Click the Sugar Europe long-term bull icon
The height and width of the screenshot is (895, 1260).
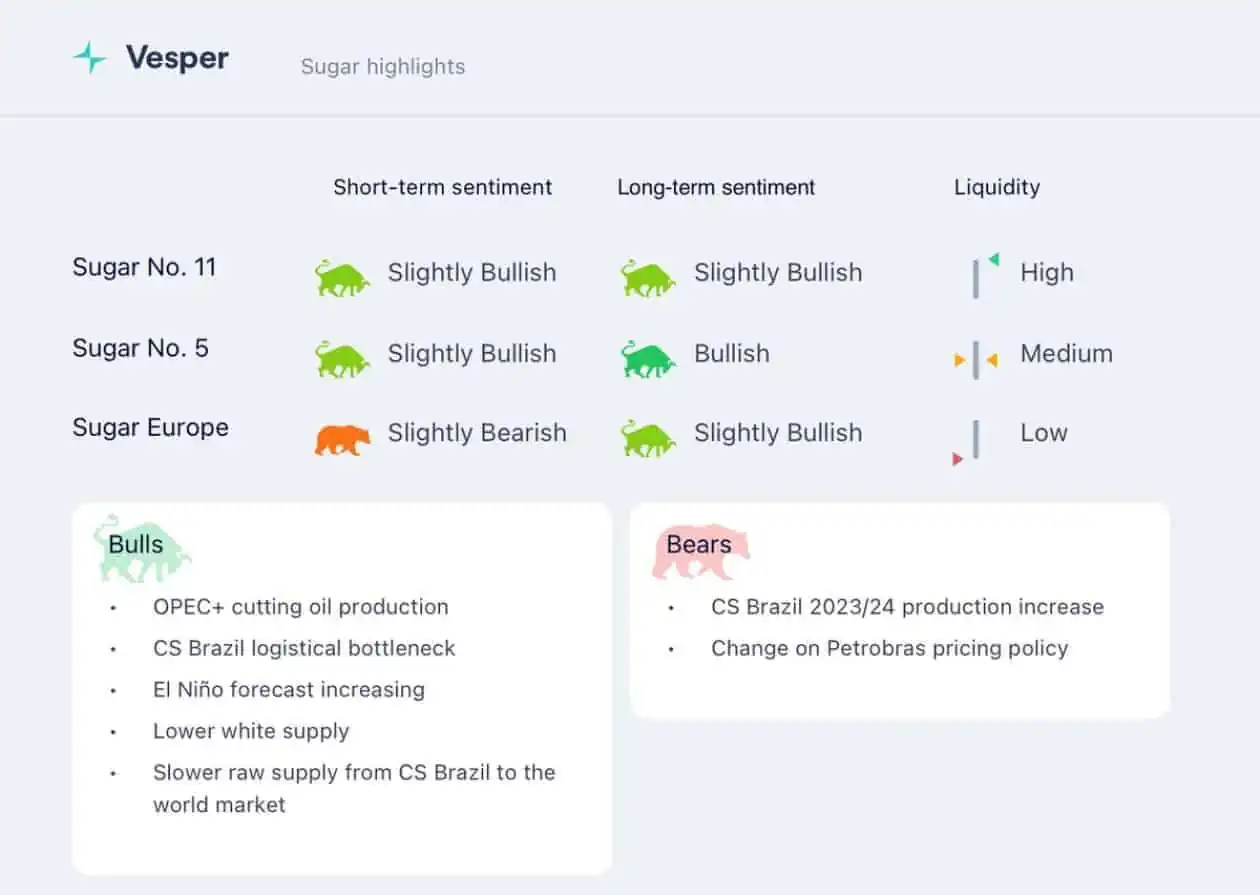point(648,438)
